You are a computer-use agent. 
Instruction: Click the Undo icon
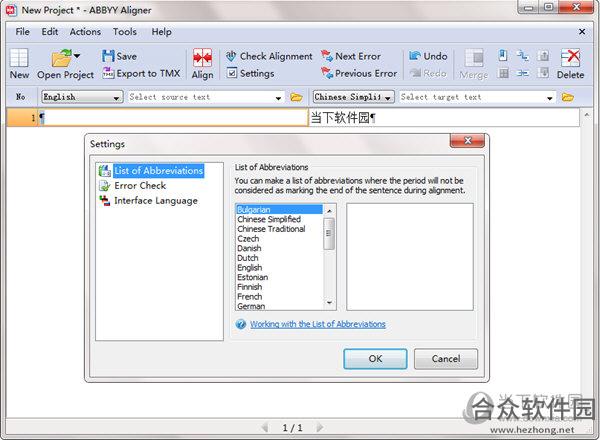pyautogui.click(x=414, y=56)
